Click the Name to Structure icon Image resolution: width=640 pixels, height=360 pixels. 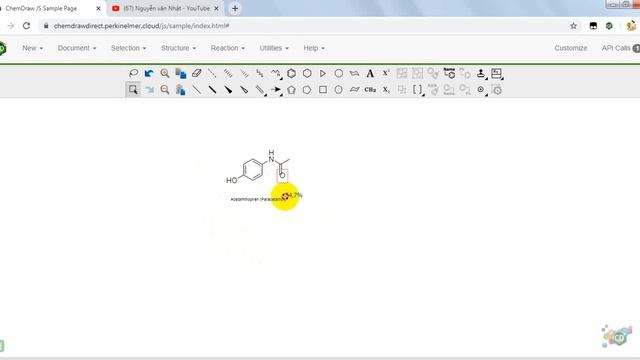(x=449, y=73)
